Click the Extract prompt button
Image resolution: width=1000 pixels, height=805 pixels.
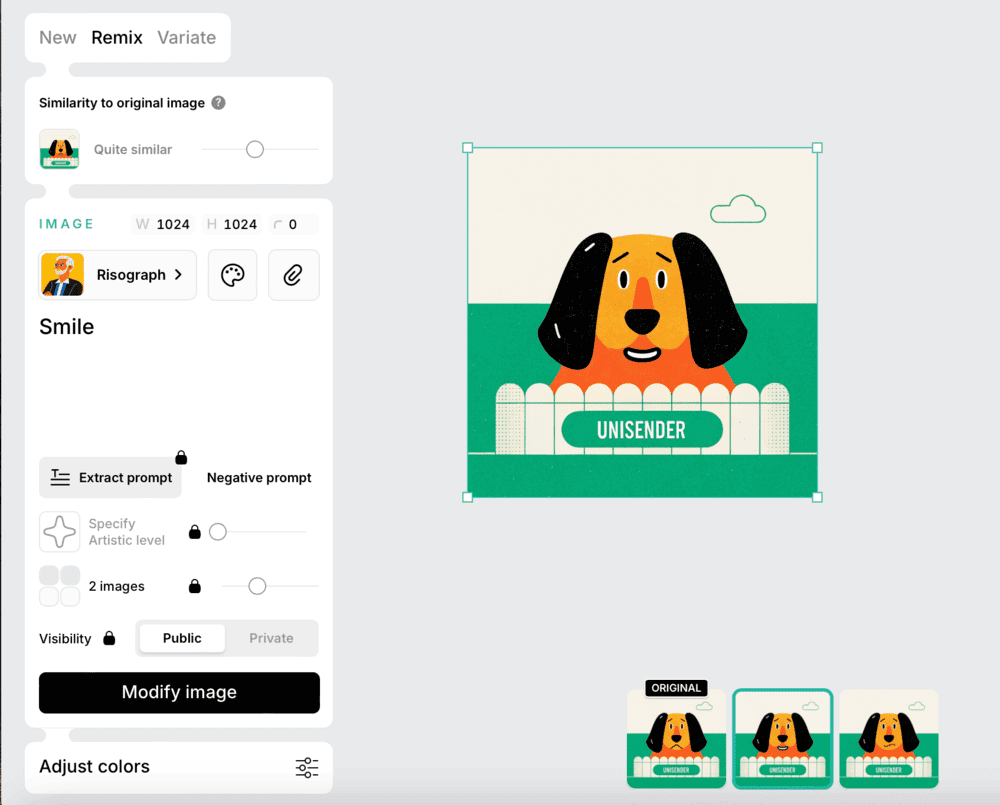(x=110, y=478)
